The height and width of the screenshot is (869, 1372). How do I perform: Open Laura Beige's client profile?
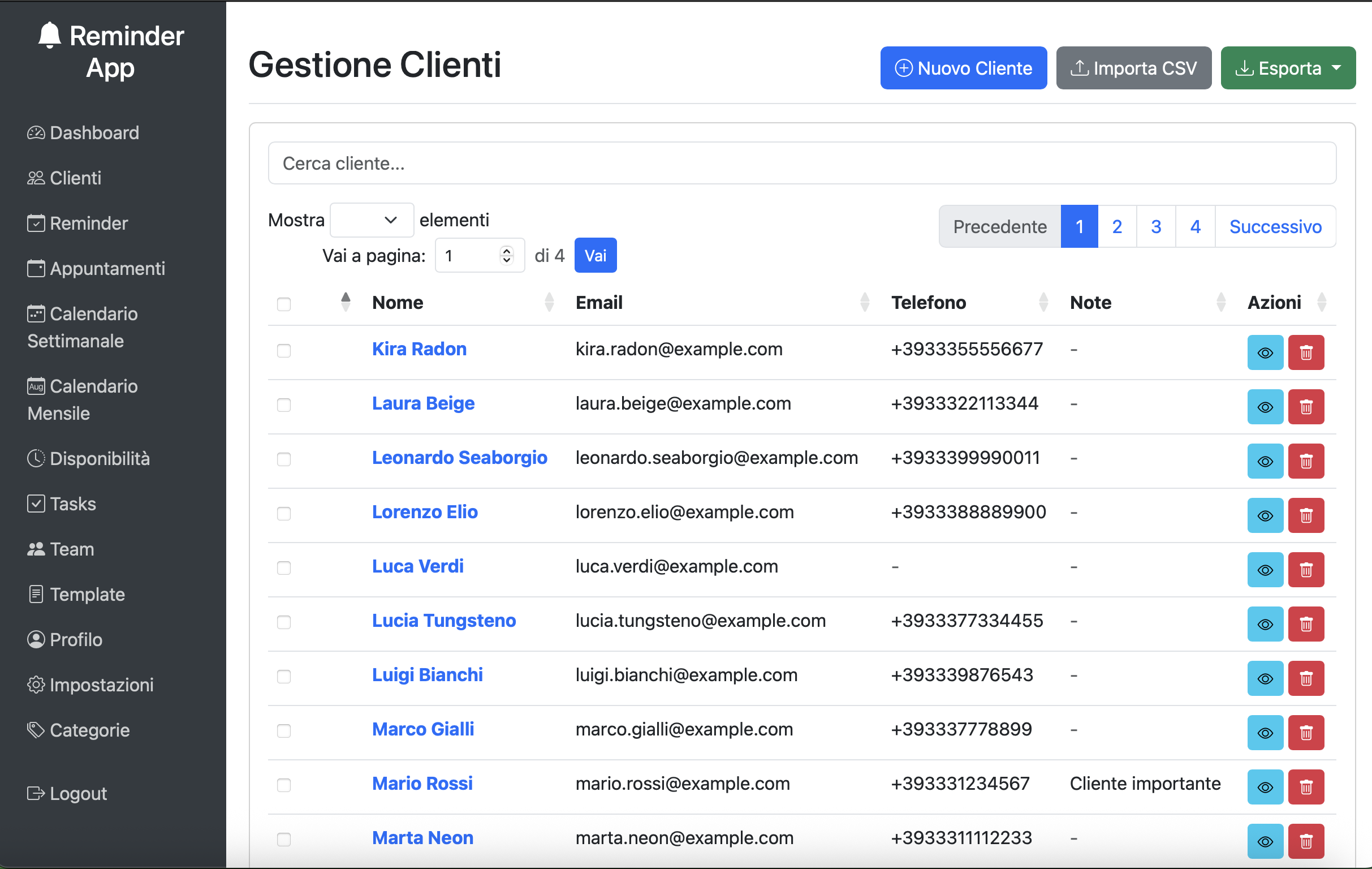(424, 403)
